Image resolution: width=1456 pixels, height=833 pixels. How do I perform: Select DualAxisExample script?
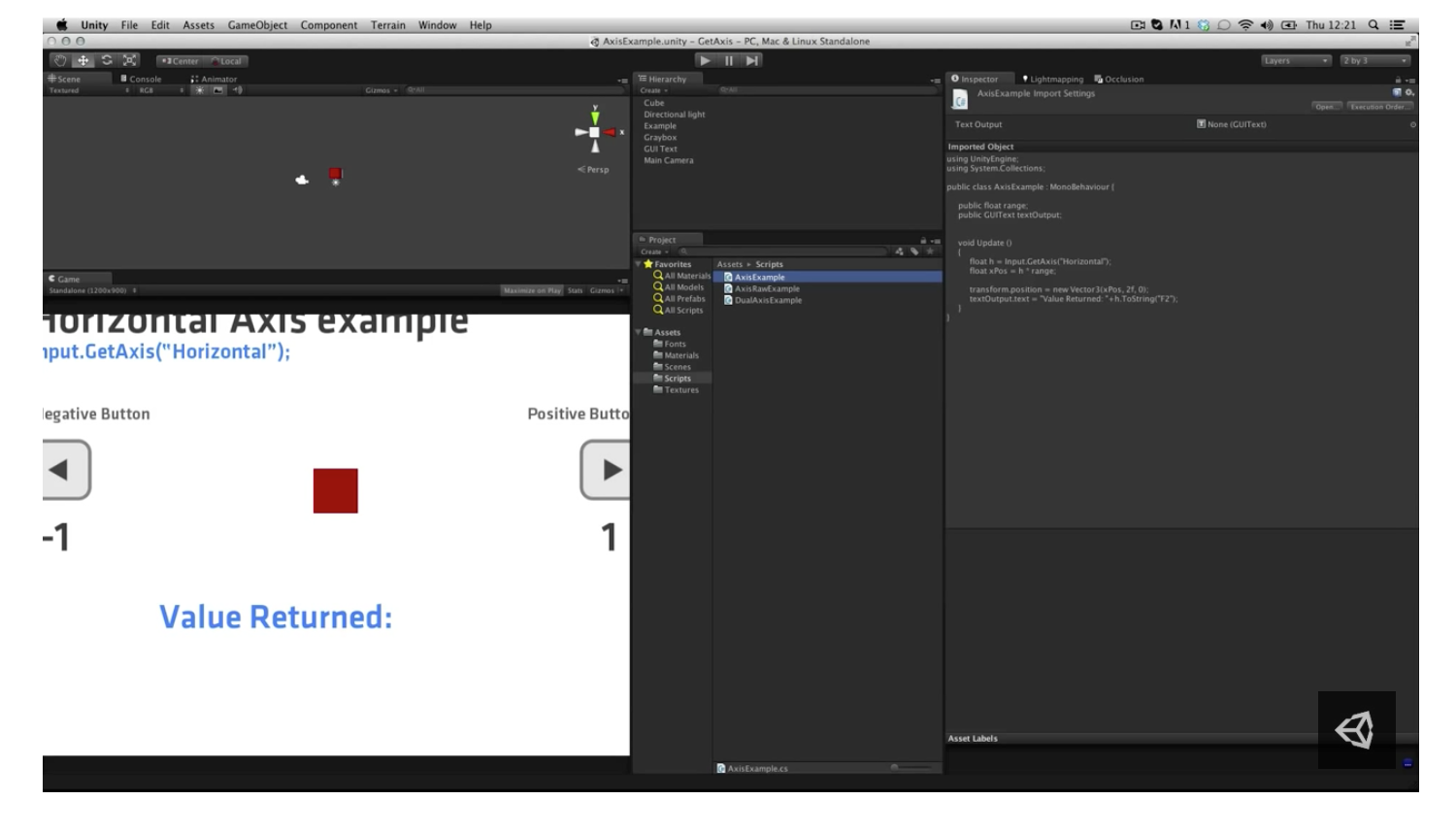click(x=768, y=300)
